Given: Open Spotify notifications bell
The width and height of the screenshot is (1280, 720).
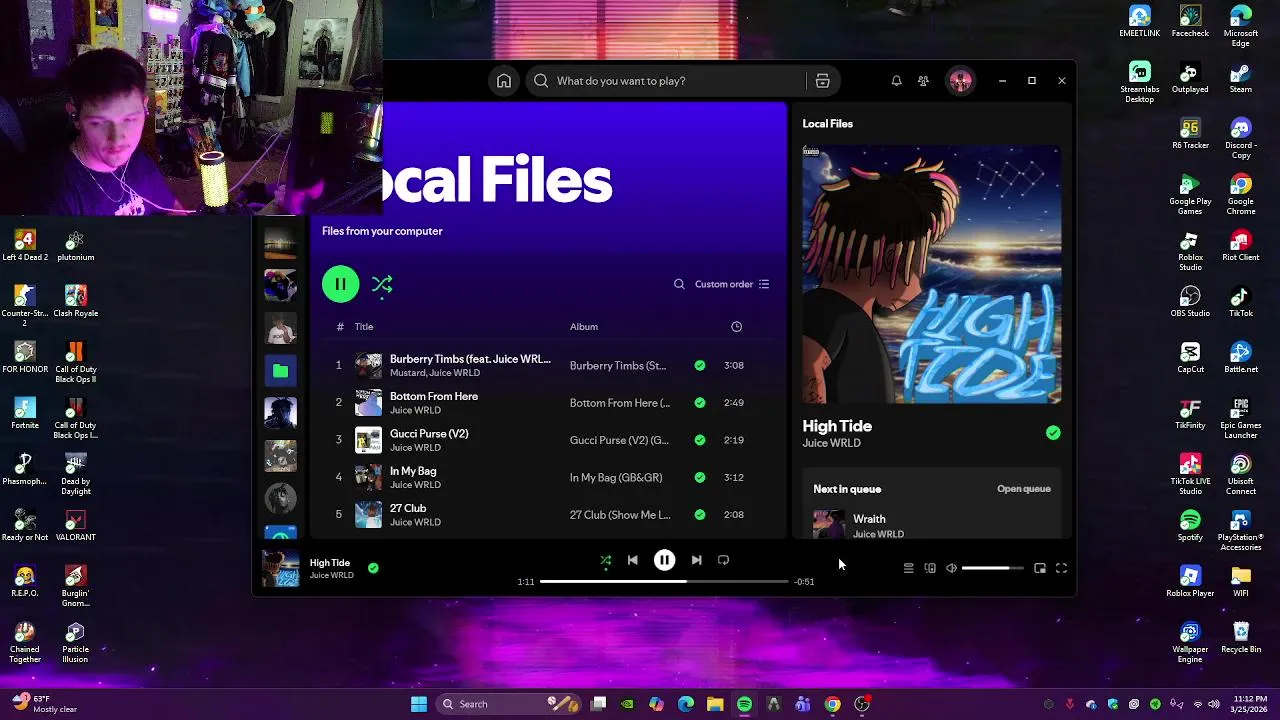Looking at the screenshot, I should coord(897,81).
